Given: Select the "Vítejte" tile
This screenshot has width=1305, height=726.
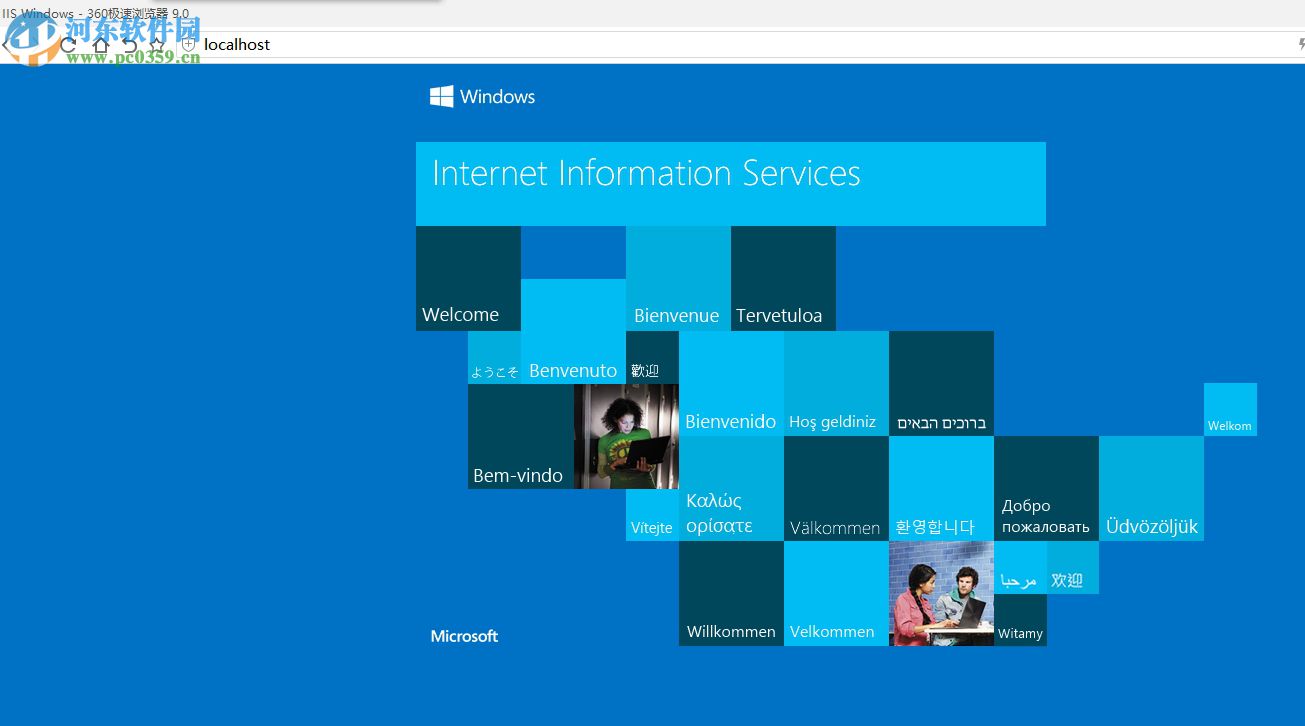Looking at the screenshot, I should [x=652, y=515].
